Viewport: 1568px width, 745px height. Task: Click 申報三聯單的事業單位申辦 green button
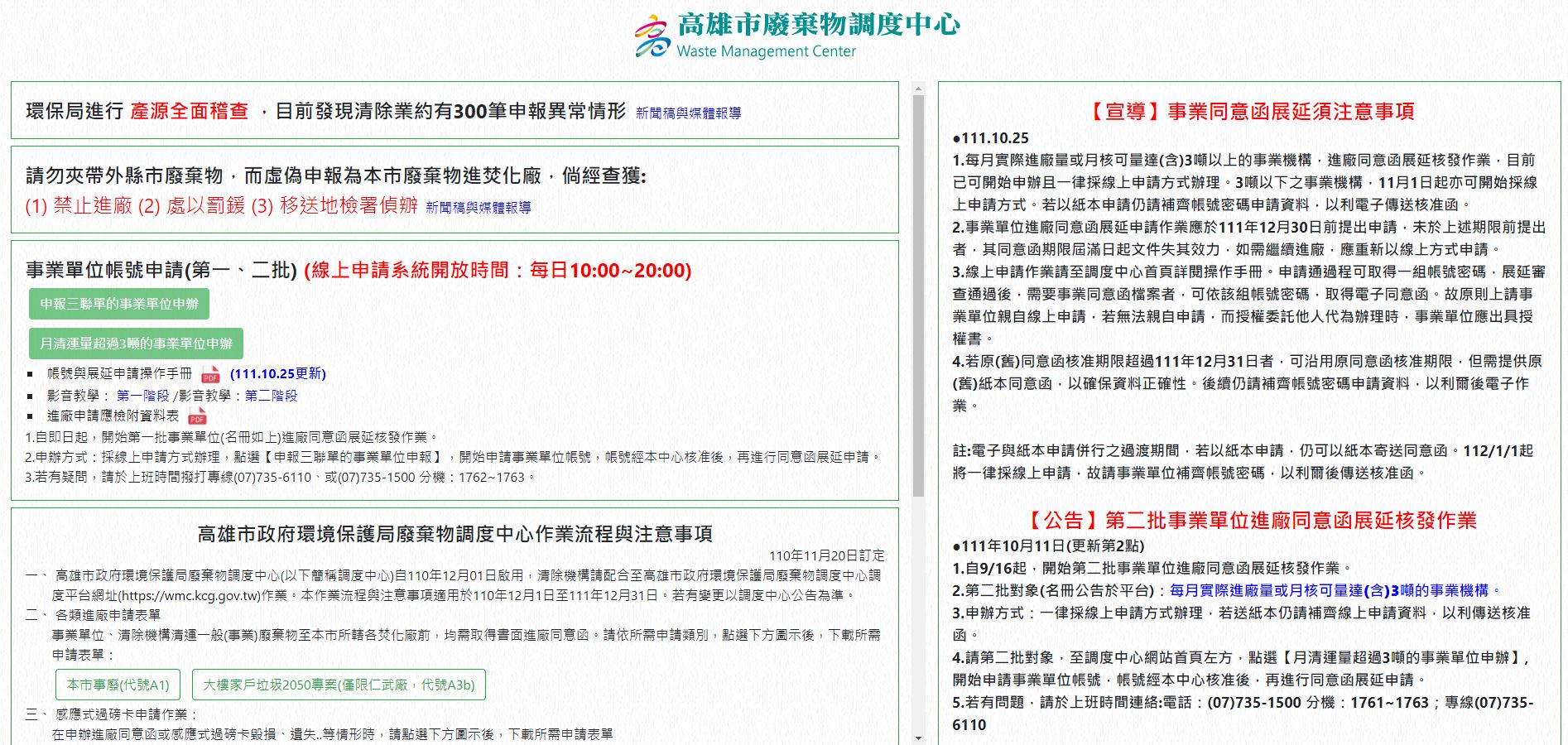pyautogui.click(x=119, y=304)
